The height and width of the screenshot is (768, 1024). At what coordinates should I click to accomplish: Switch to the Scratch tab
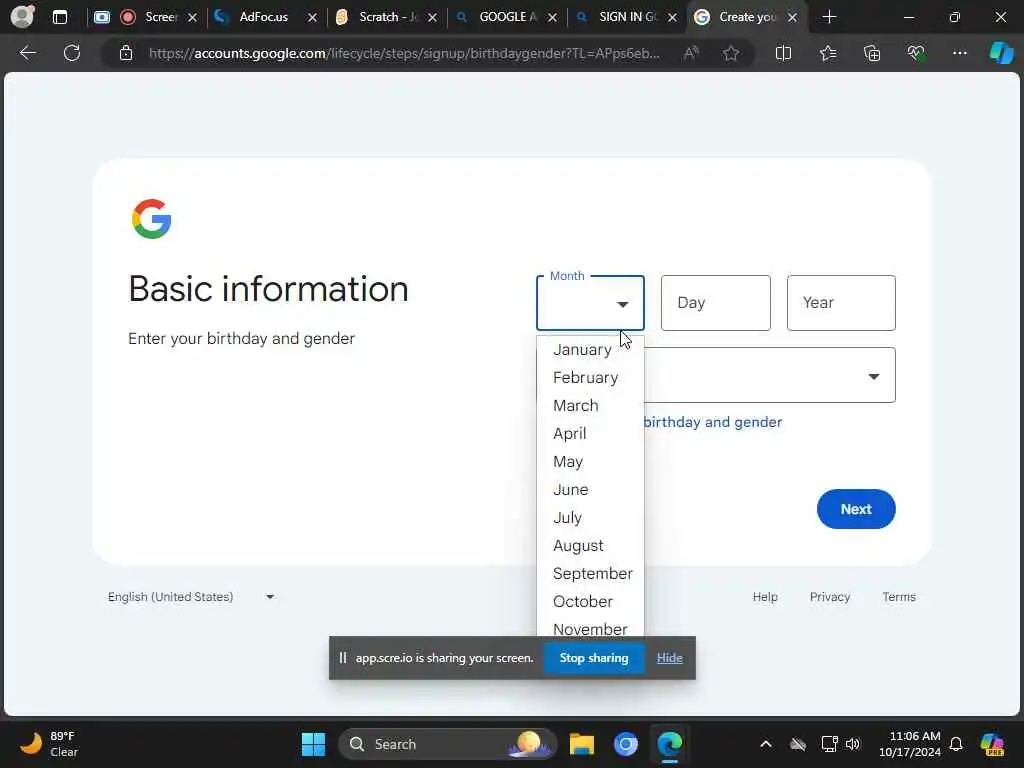pos(384,17)
